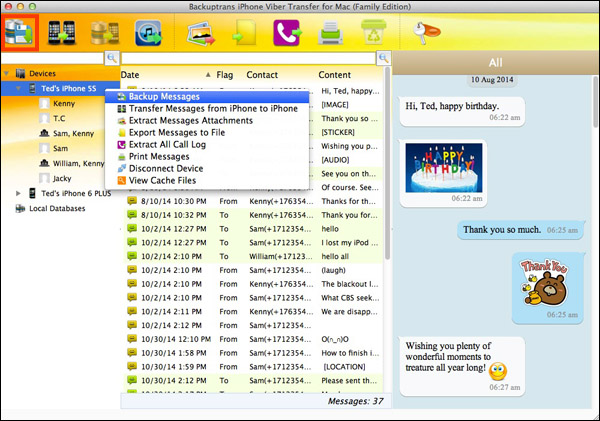Viewport: 600px width, 421px height.
Task: Choose Backup Messages from the context menu
Action: coord(207,96)
